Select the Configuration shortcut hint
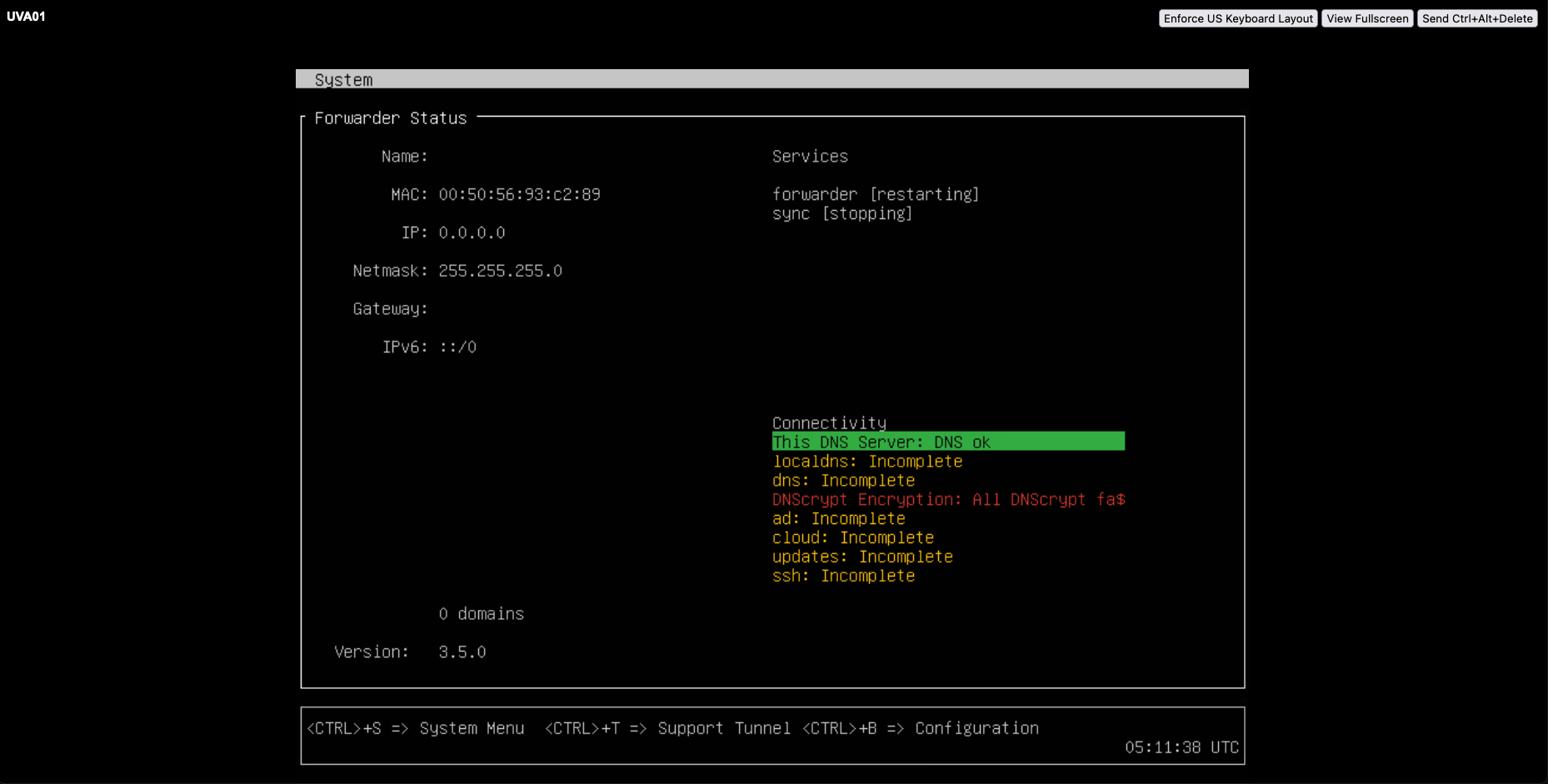Image resolution: width=1548 pixels, height=784 pixels. [921, 728]
